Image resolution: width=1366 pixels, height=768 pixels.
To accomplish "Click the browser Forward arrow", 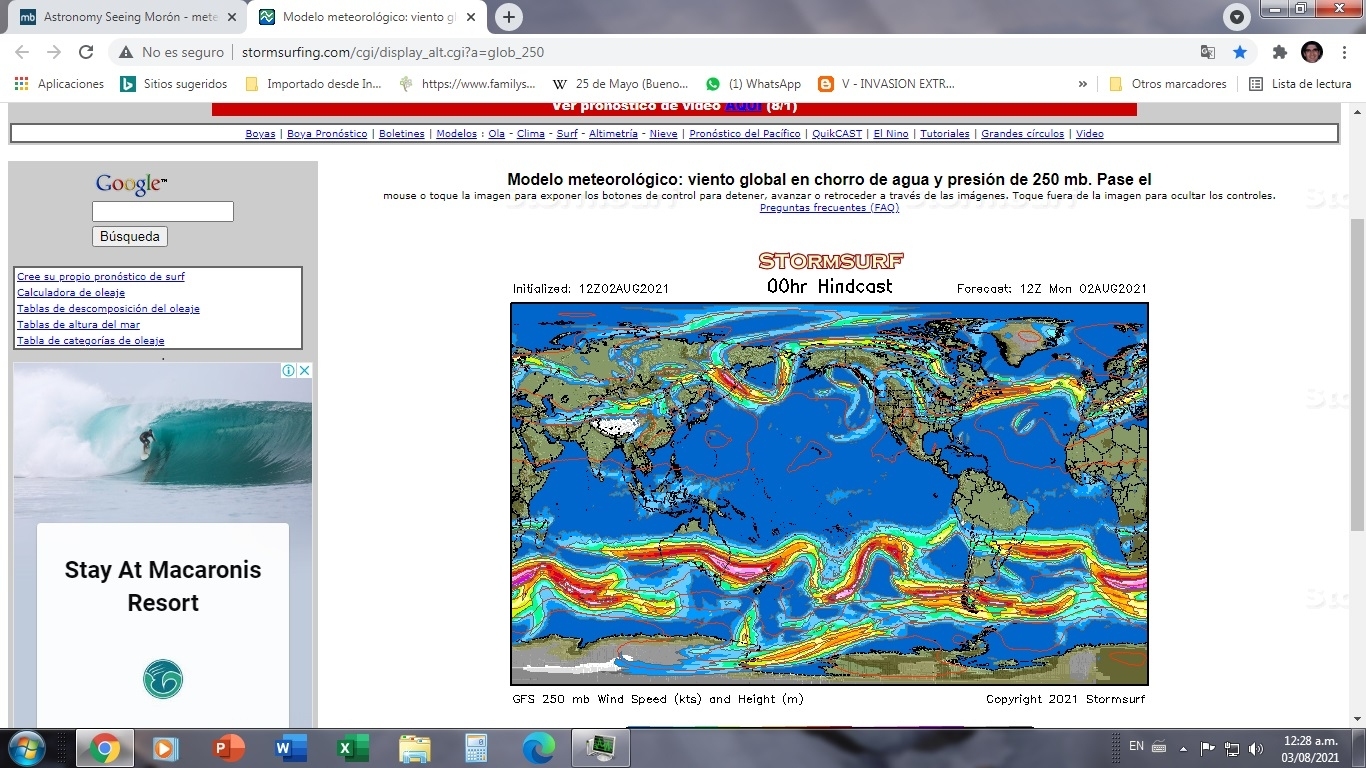I will coord(54,52).
